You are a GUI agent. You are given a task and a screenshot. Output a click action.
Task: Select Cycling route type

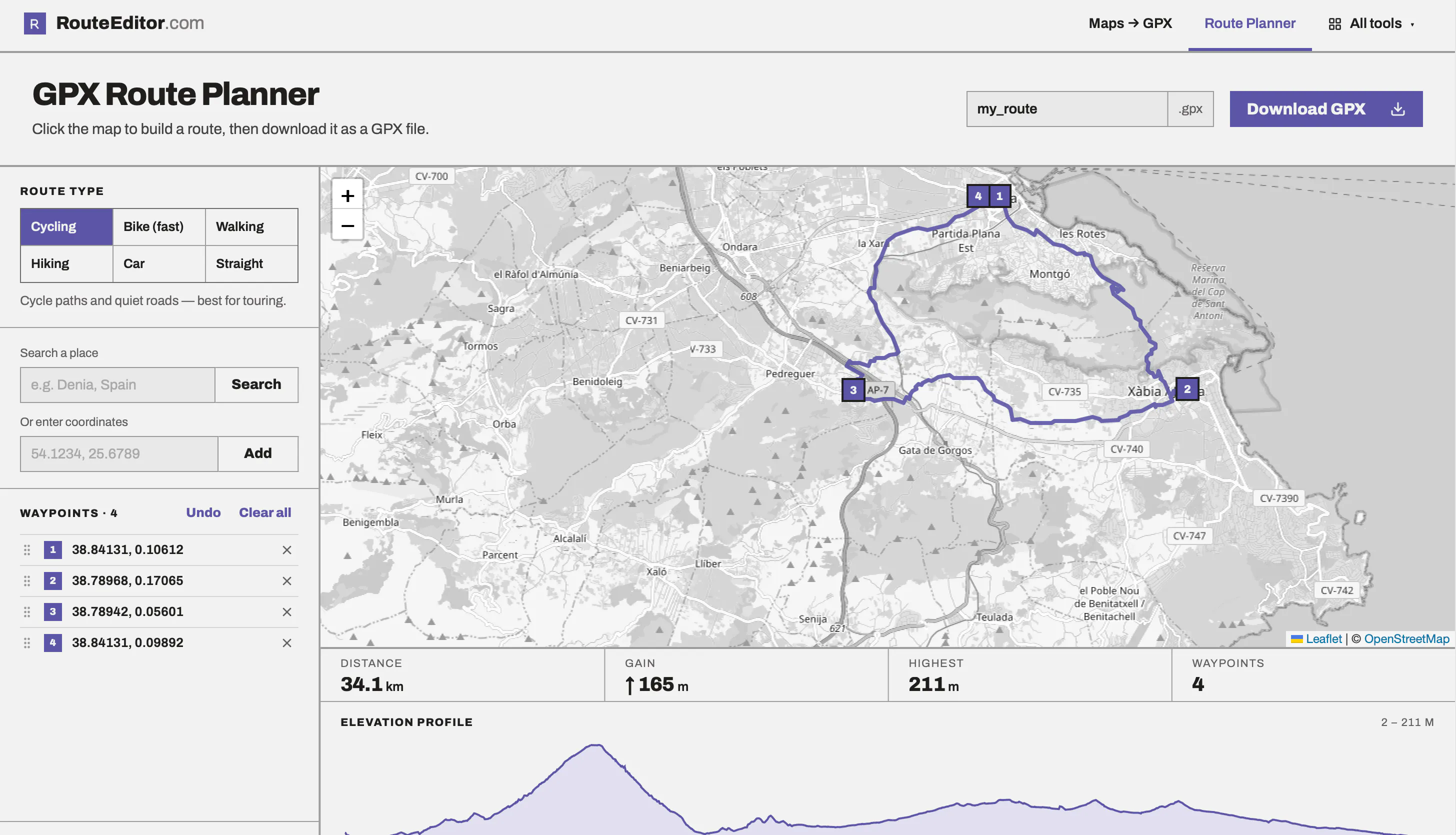pos(66,226)
